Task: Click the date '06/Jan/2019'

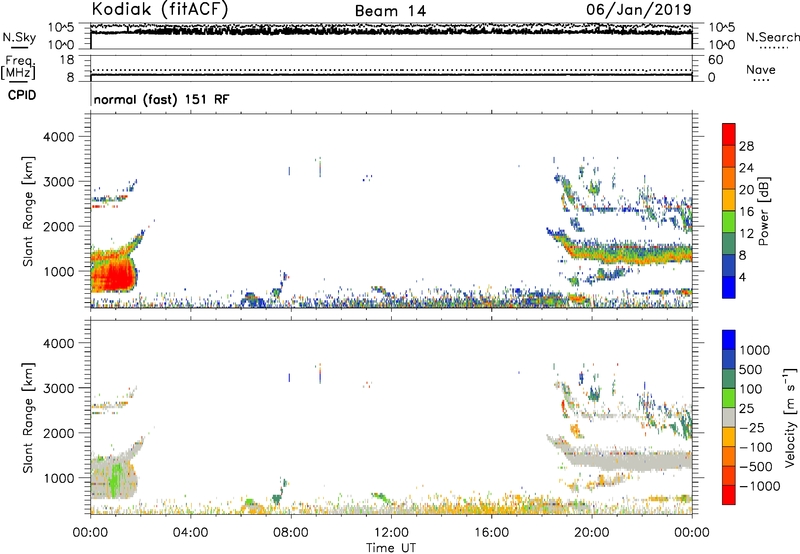Action: coord(639,9)
